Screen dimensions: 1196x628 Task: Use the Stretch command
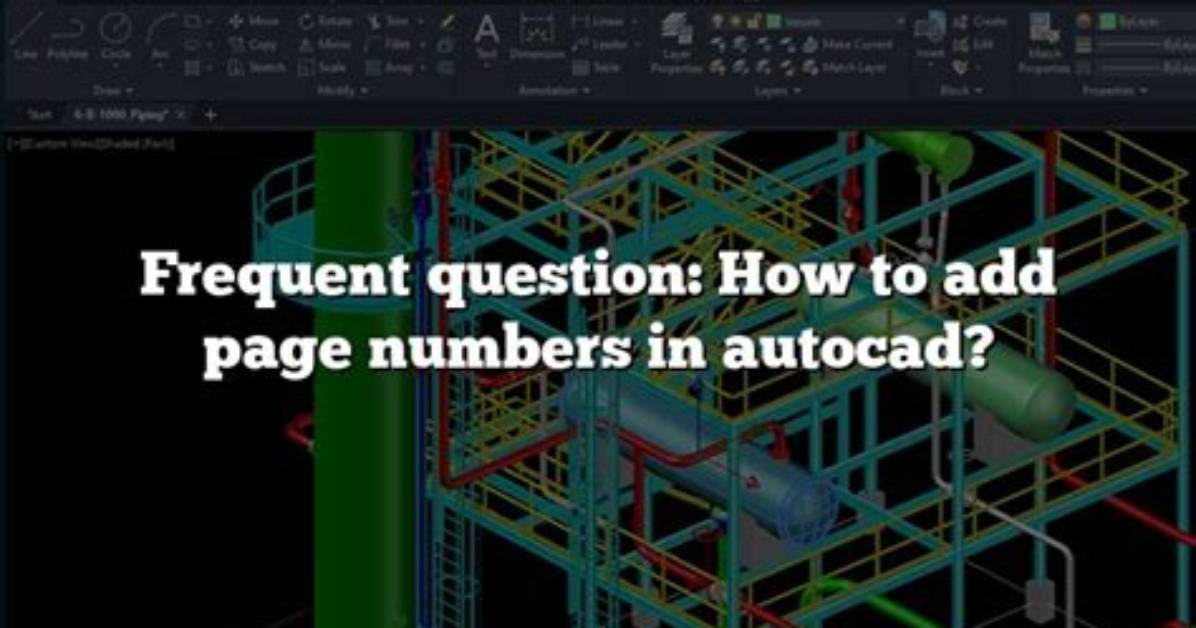257,67
